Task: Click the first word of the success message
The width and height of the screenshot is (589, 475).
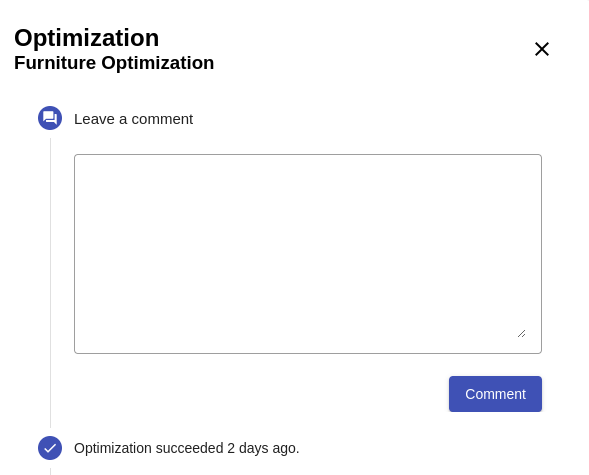Action: click(113, 448)
